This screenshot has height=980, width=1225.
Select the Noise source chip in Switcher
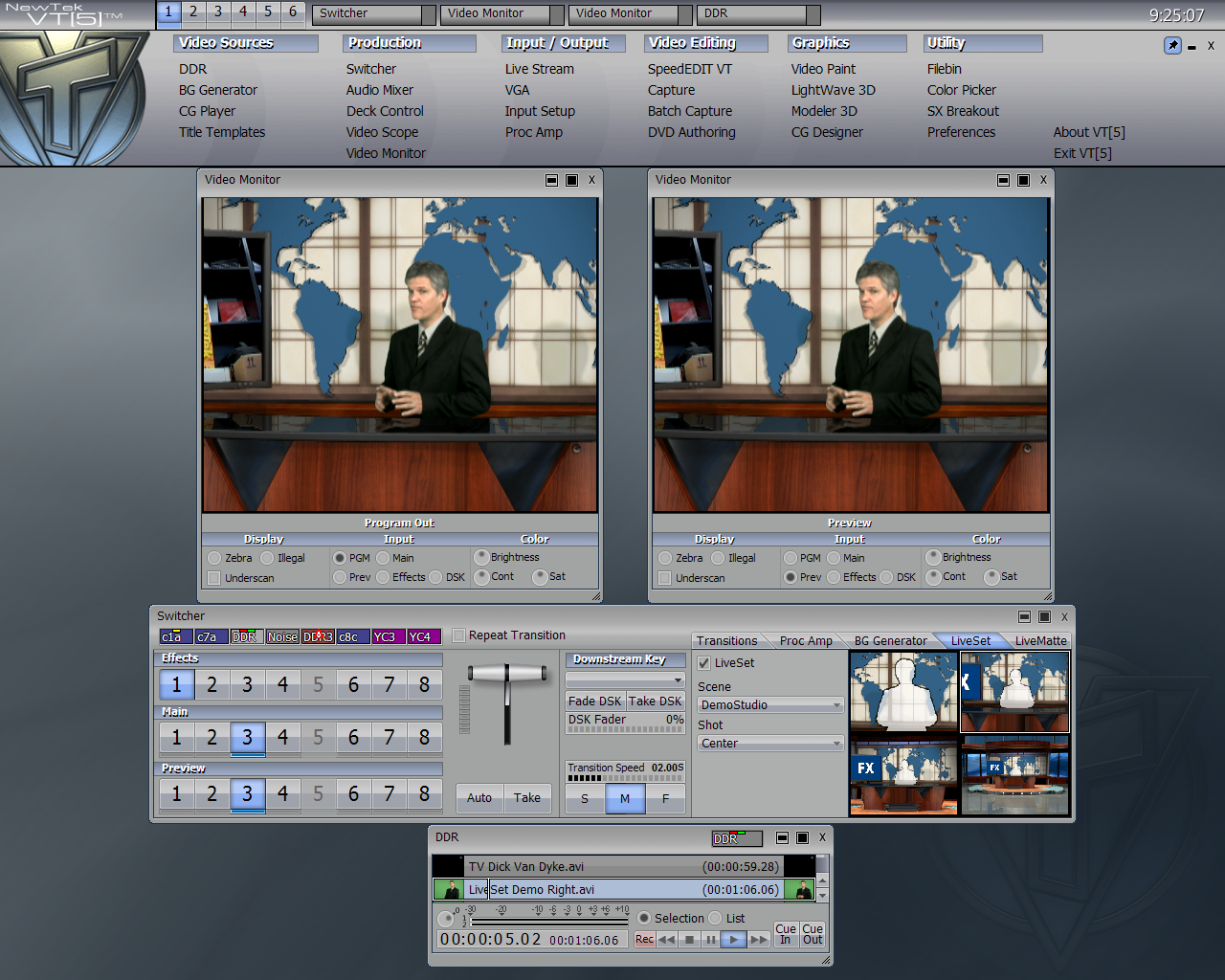282,636
